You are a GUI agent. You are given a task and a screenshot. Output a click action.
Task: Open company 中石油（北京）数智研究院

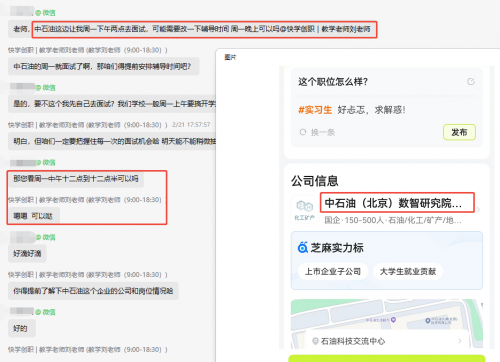(393, 203)
